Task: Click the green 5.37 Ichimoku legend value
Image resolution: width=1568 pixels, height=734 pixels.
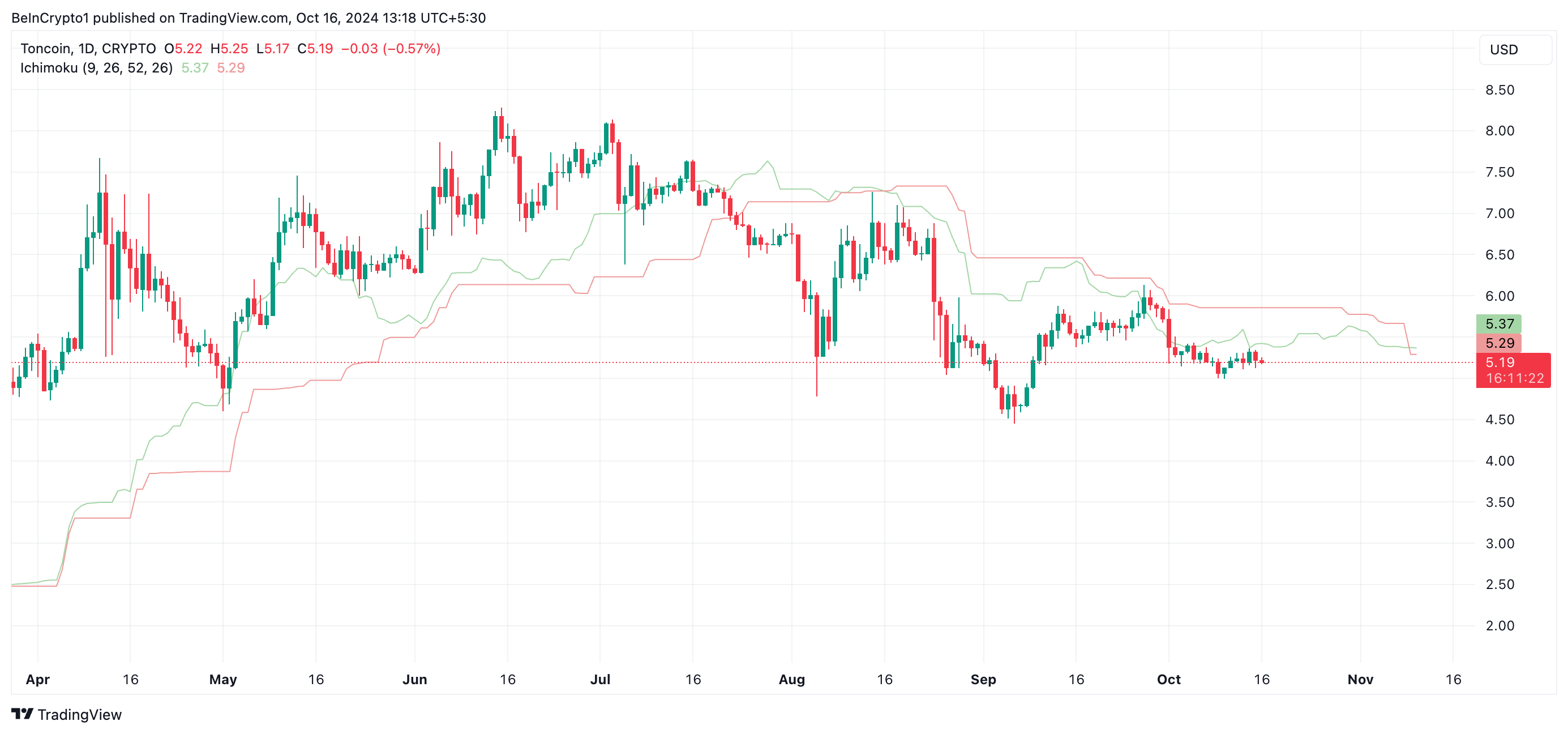Action: 195,67
